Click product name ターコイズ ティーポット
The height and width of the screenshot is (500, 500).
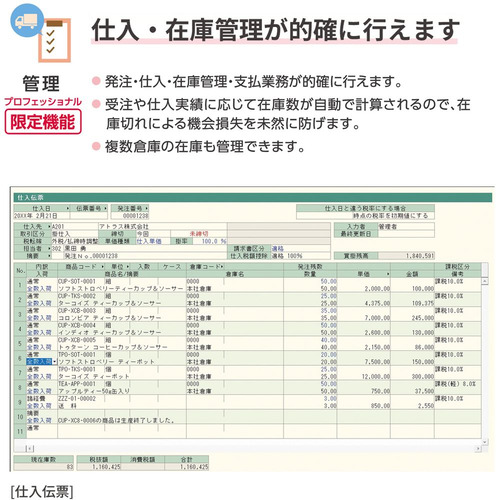(94, 377)
